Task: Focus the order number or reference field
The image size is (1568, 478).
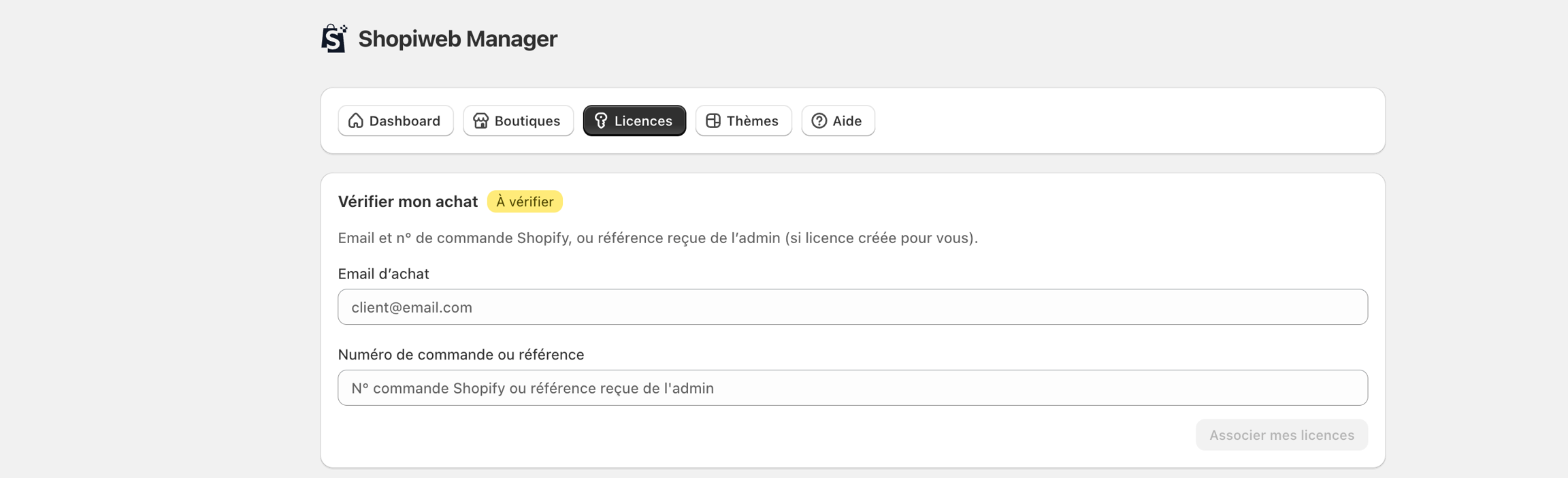Action: [x=852, y=388]
